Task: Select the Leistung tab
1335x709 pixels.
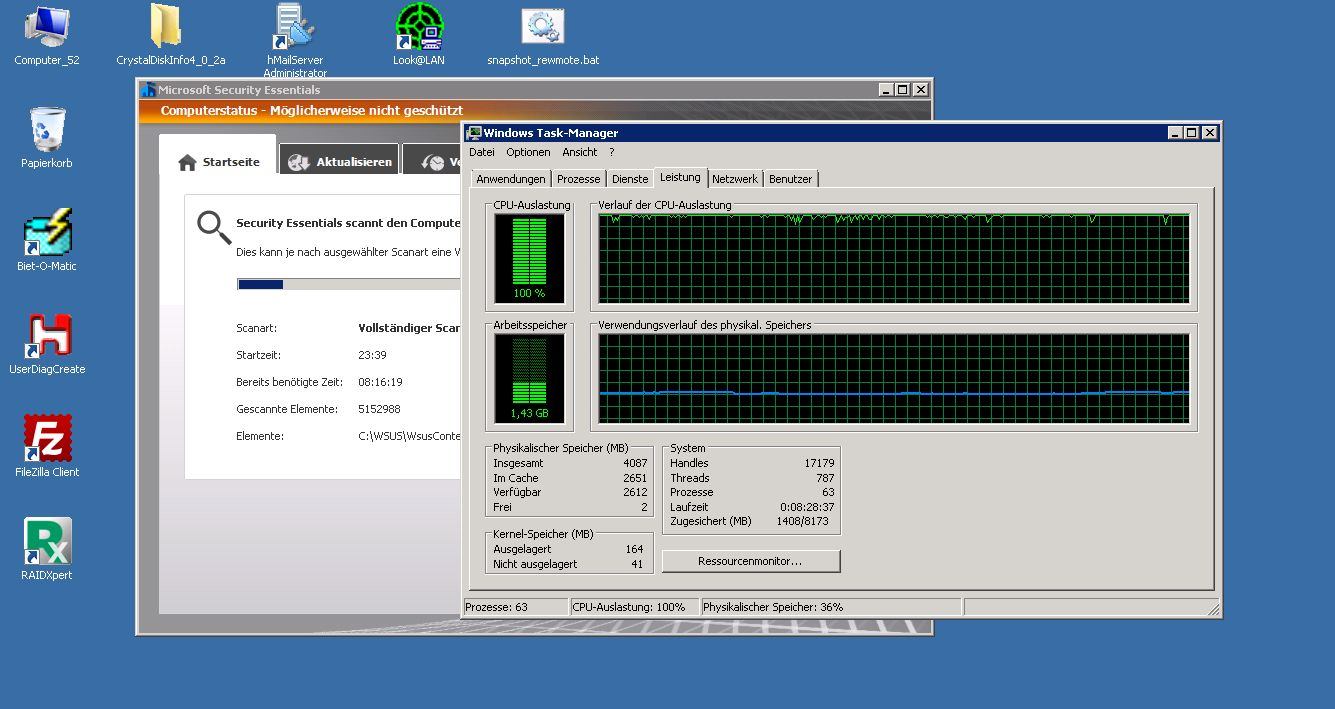Action: (680, 177)
